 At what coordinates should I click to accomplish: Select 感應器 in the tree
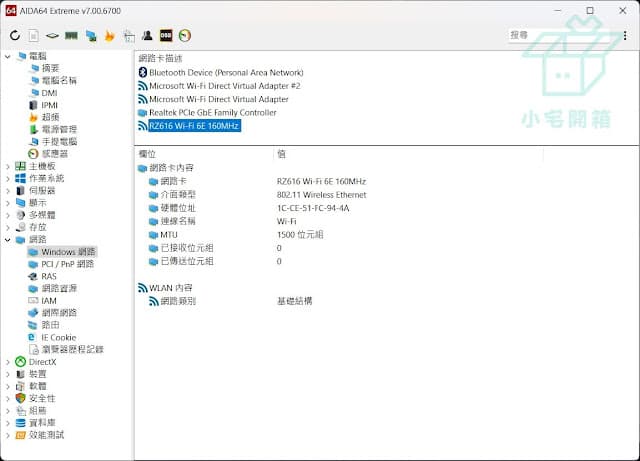55,154
